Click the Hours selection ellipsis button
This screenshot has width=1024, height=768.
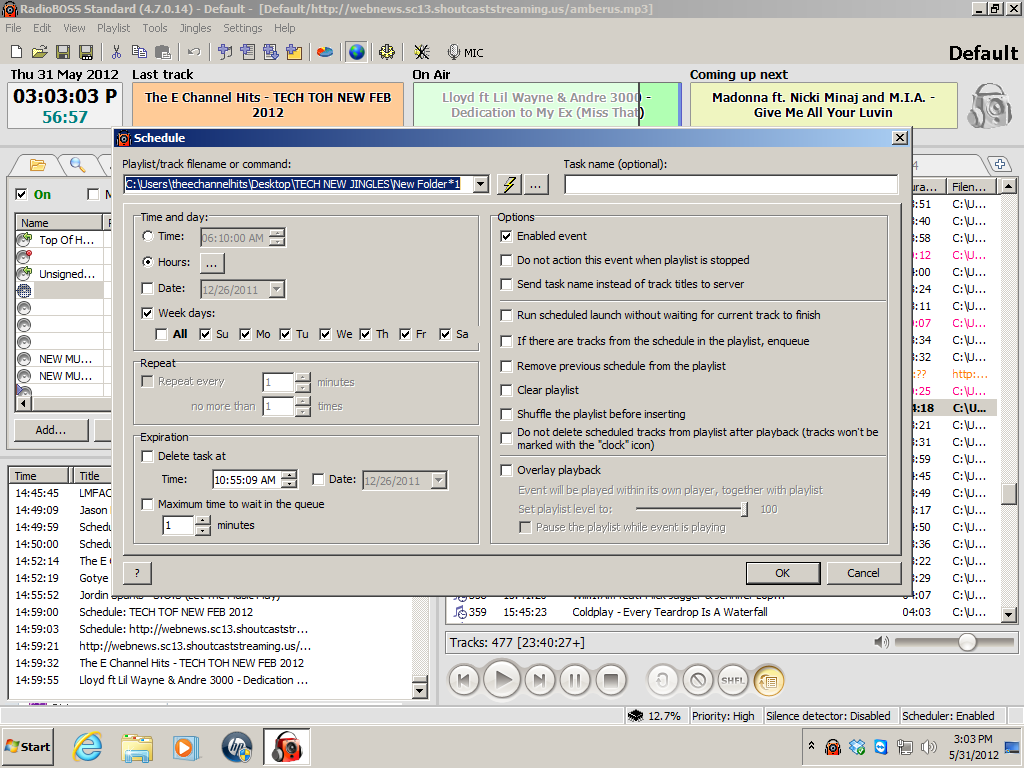212,263
